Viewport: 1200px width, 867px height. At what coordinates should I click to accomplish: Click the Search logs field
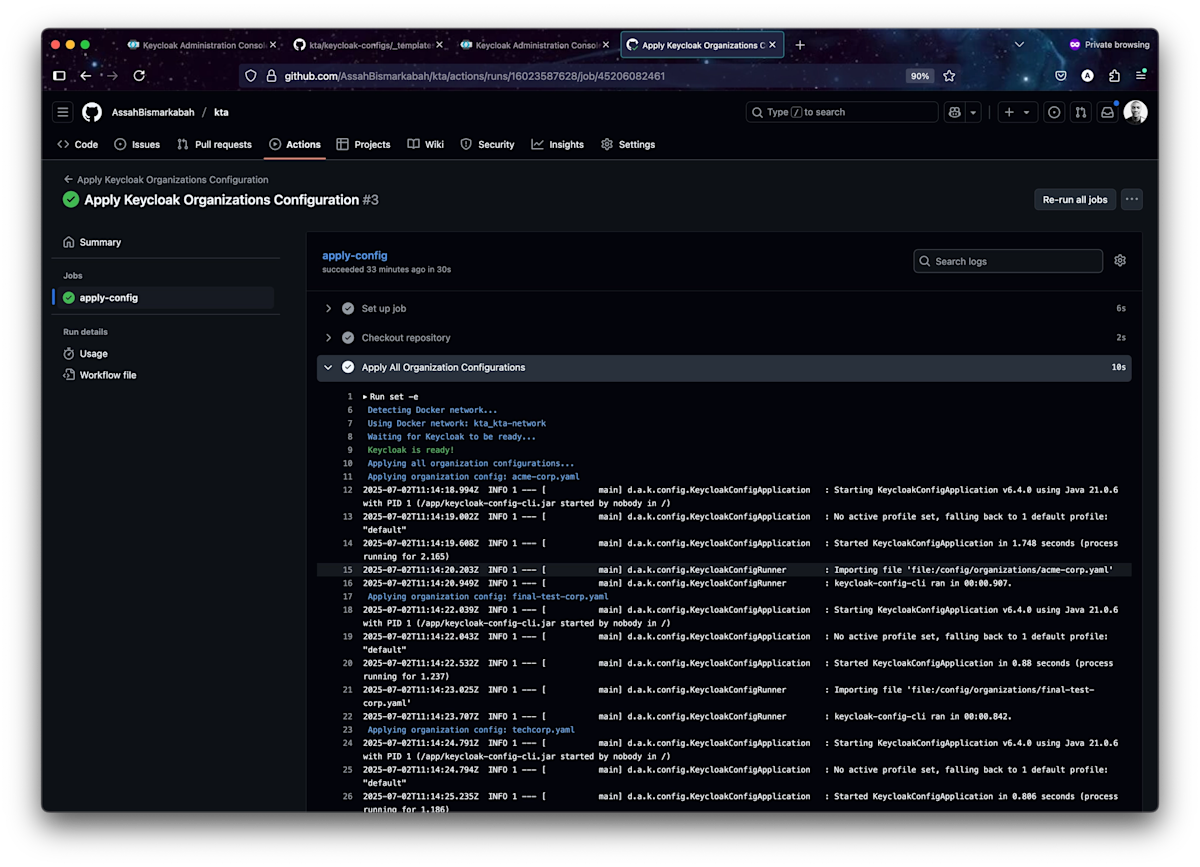tap(1008, 261)
